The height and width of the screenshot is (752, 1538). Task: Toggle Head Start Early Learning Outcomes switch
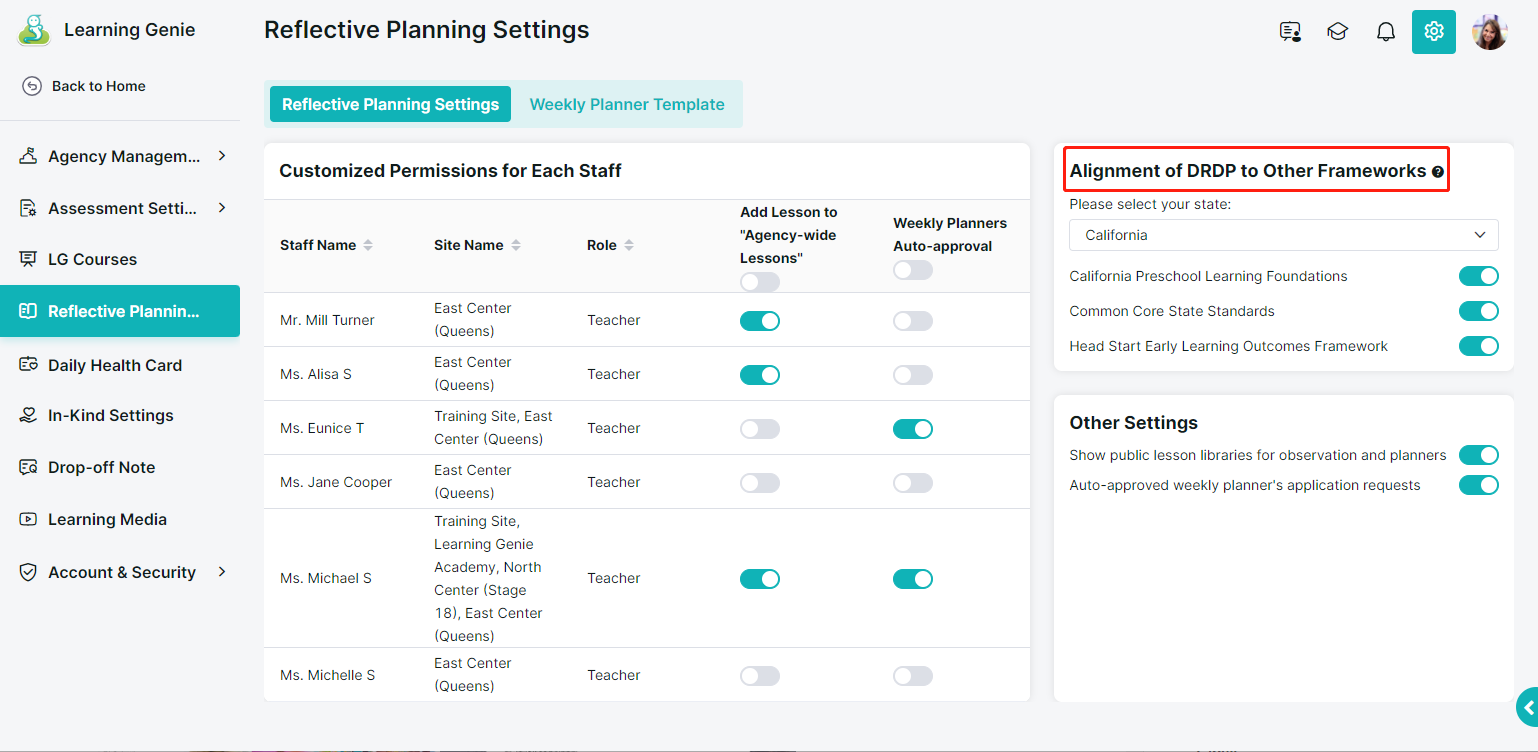[1479, 346]
